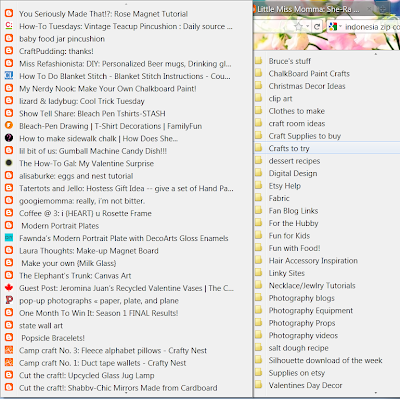Click Blogger icon beside 'Show Tell Share' bookmark
This screenshot has height=399, width=400.
pos(9,113)
